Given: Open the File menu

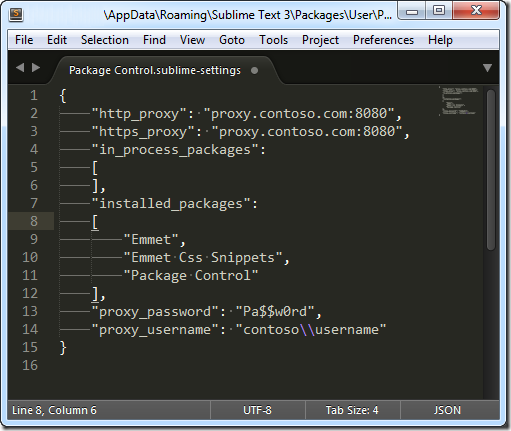Looking at the screenshot, I should tap(24, 40).
